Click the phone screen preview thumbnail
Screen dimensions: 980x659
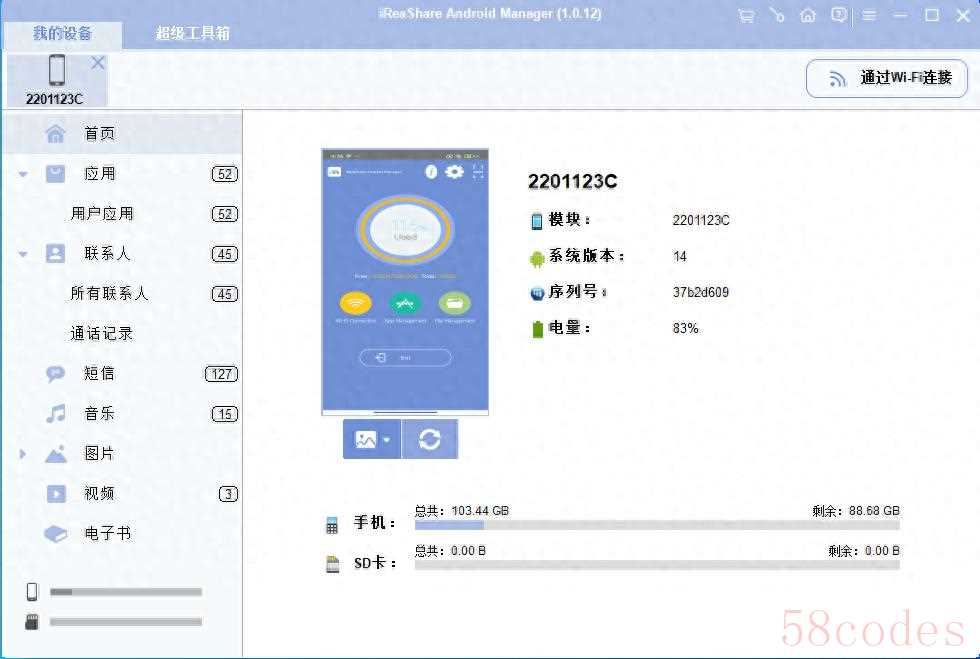pyautogui.click(x=405, y=281)
